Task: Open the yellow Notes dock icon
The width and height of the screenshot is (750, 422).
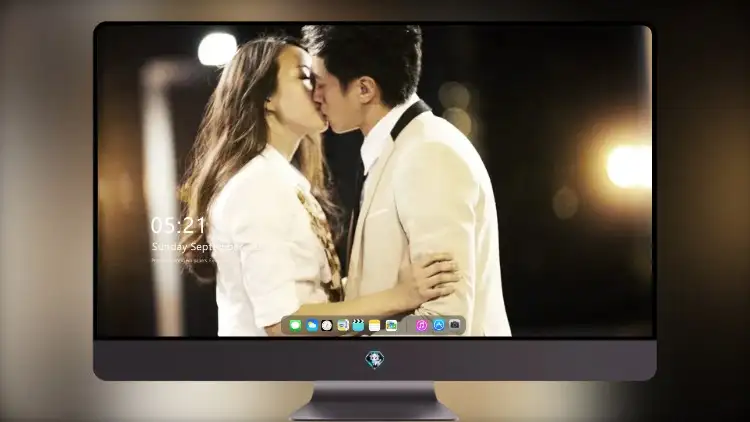Action: click(375, 325)
